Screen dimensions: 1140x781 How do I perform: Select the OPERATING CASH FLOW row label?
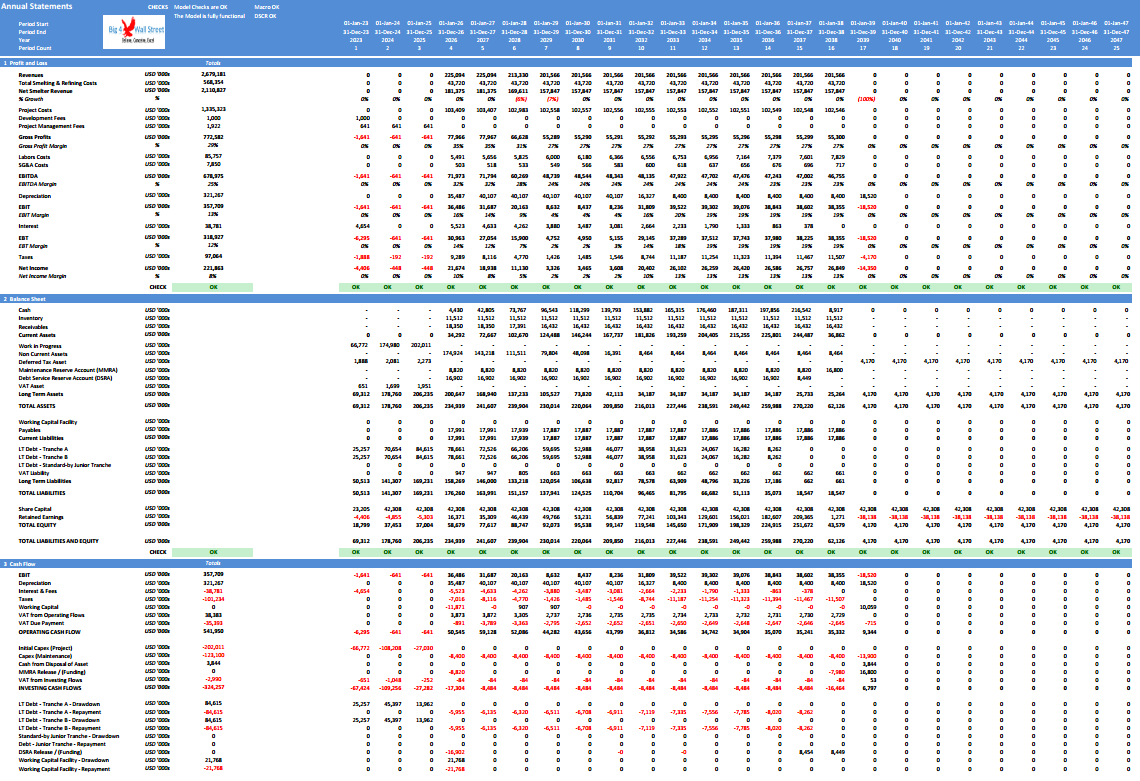pos(49,632)
